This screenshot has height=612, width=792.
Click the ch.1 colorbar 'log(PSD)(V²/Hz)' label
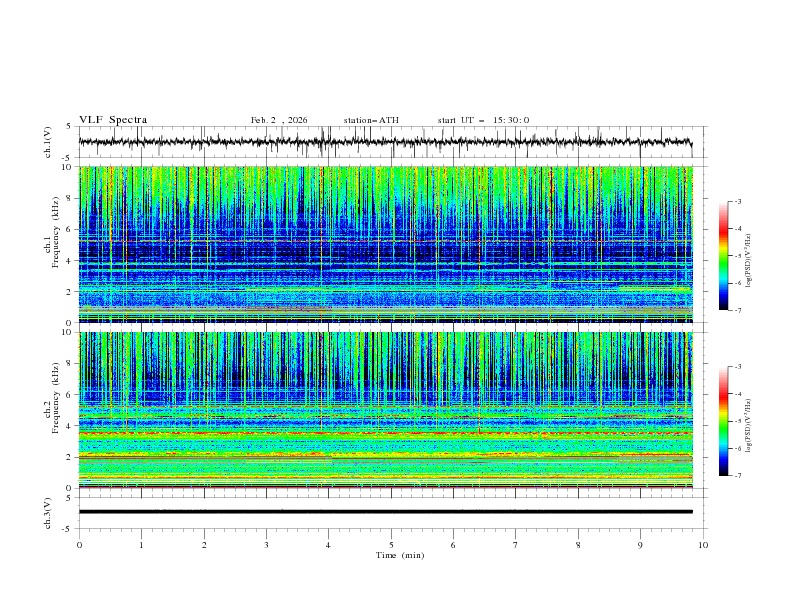pyautogui.click(x=748, y=261)
